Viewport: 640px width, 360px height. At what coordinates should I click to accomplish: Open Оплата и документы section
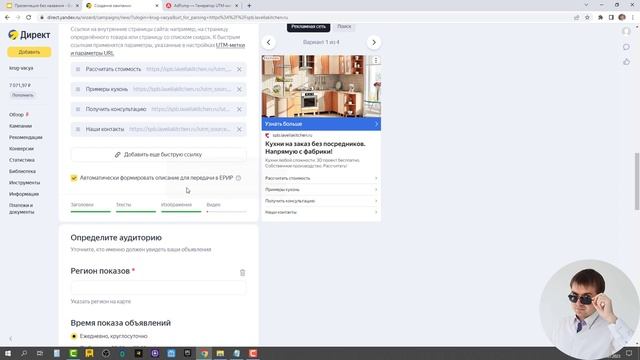pyautogui.click(x=21, y=209)
